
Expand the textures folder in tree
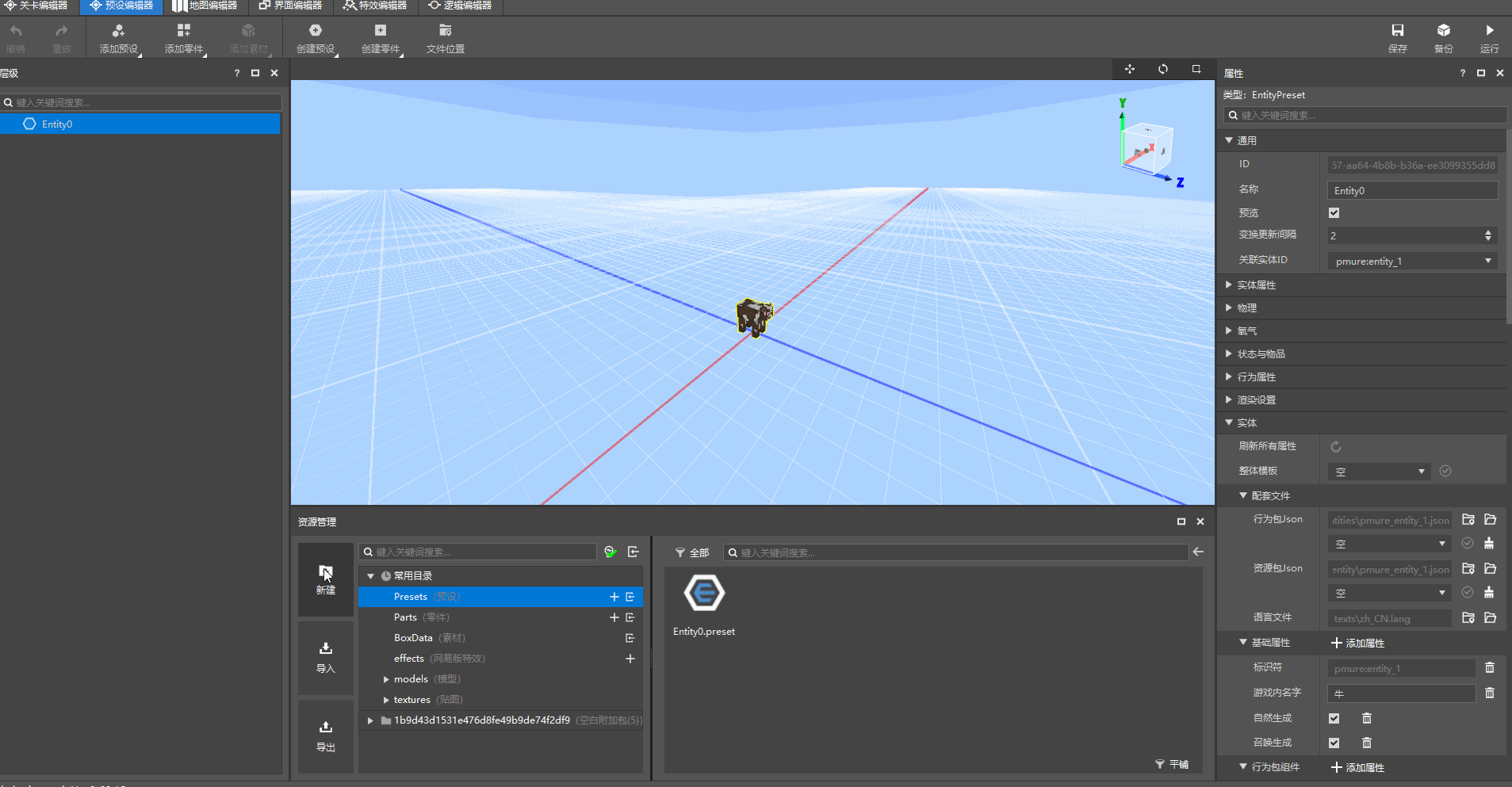coord(386,700)
